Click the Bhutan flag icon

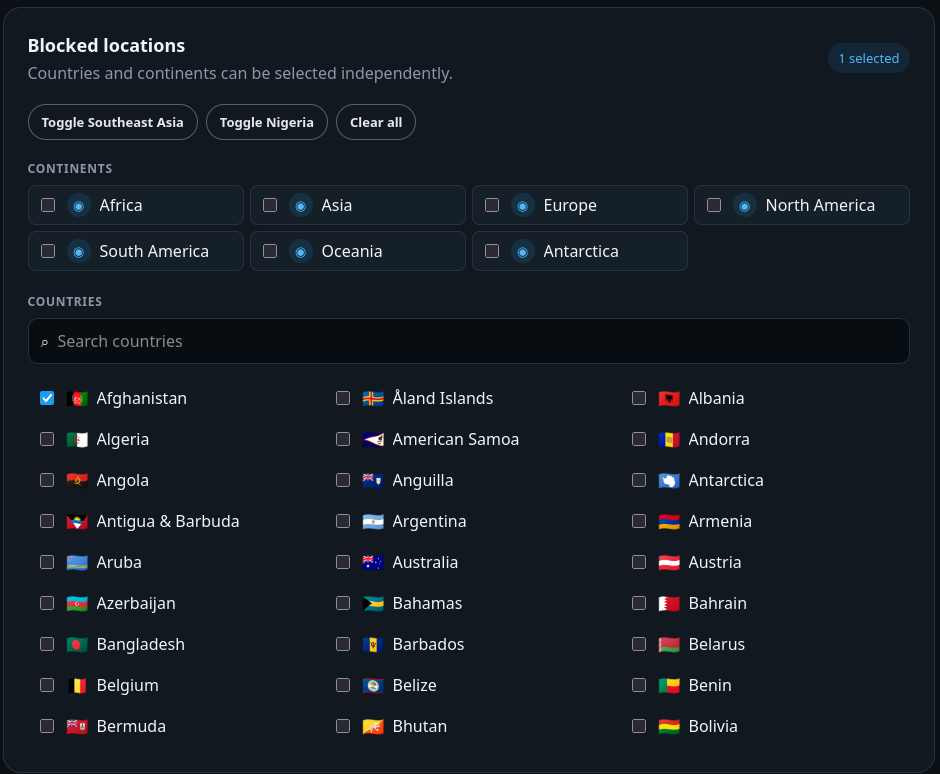pos(373,727)
